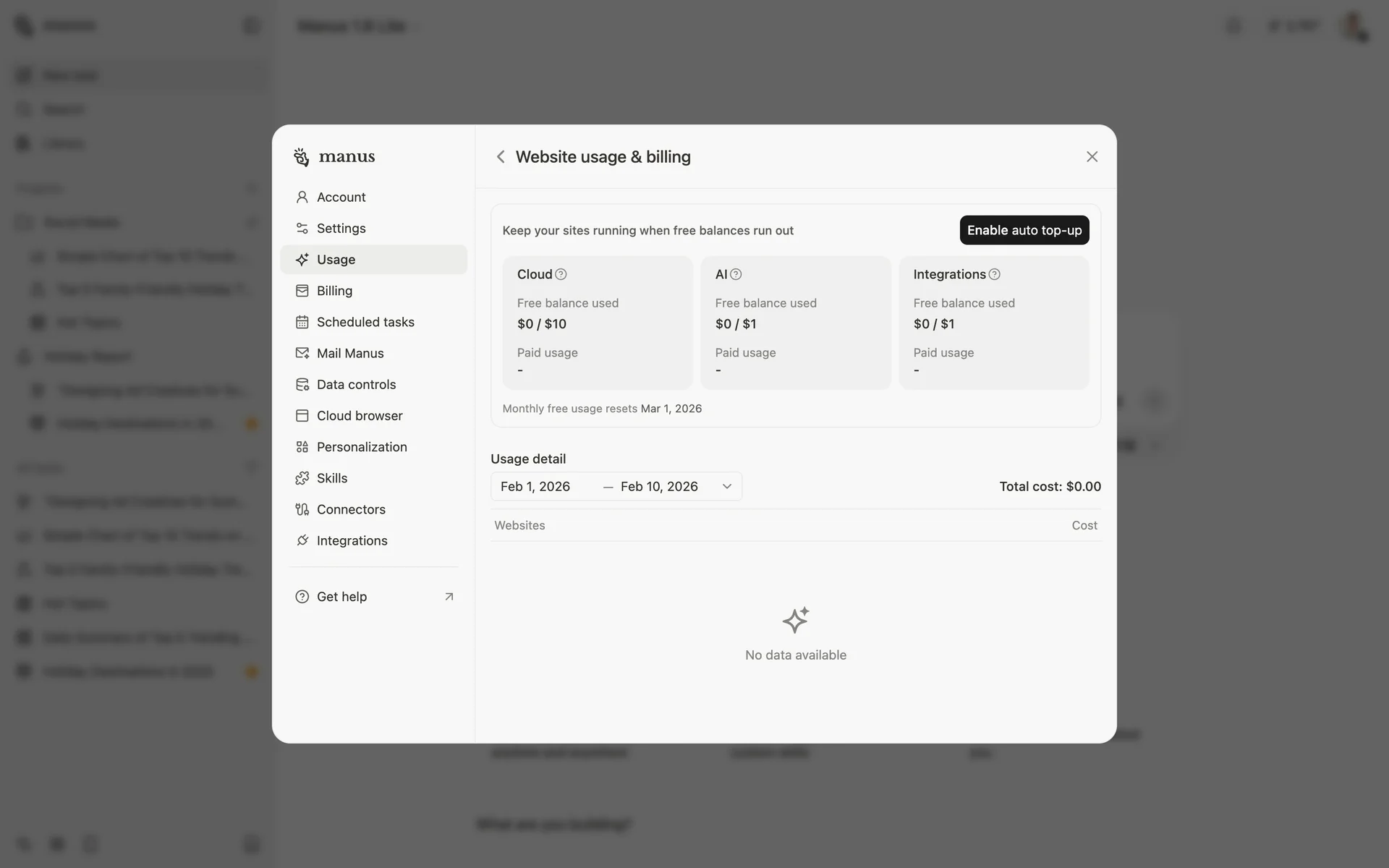Image resolution: width=1389 pixels, height=868 pixels.
Task: Click the Integrations card help icon
Action: pyautogui.click(x=995, y=274)
